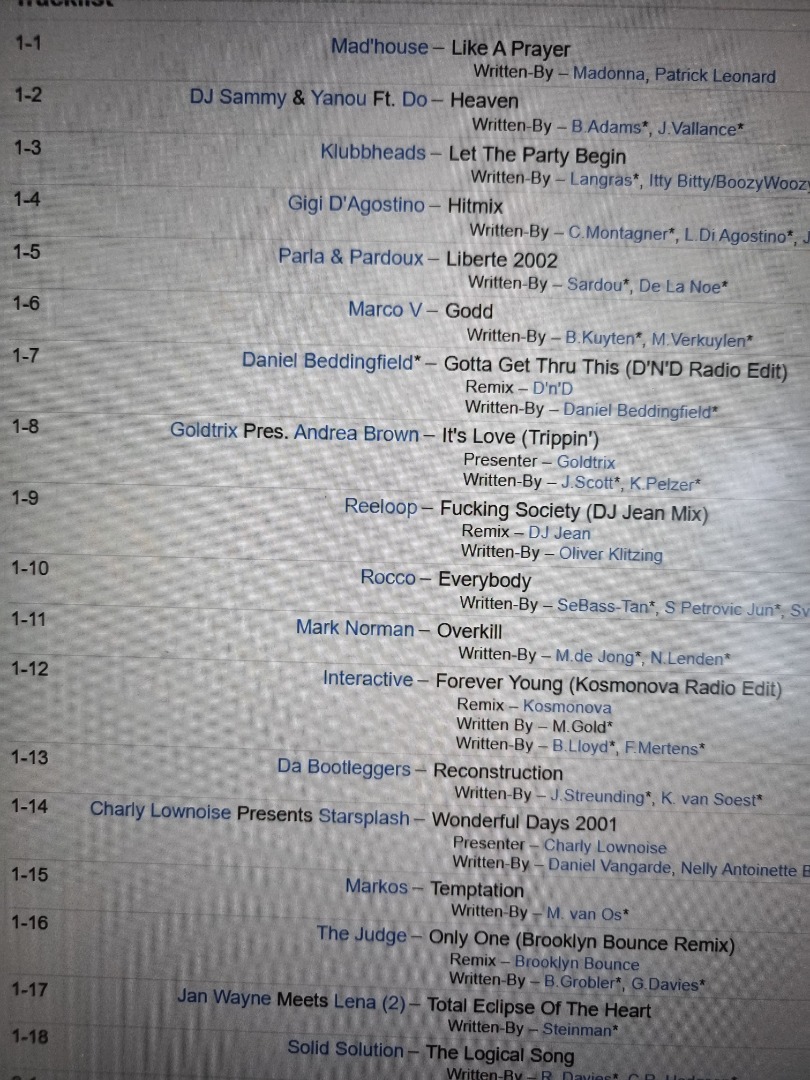This screenshot has width=810, height=1080.
Task: Click the M. van Os writer link
Action: pyautogui.click(x=587, y=914)
